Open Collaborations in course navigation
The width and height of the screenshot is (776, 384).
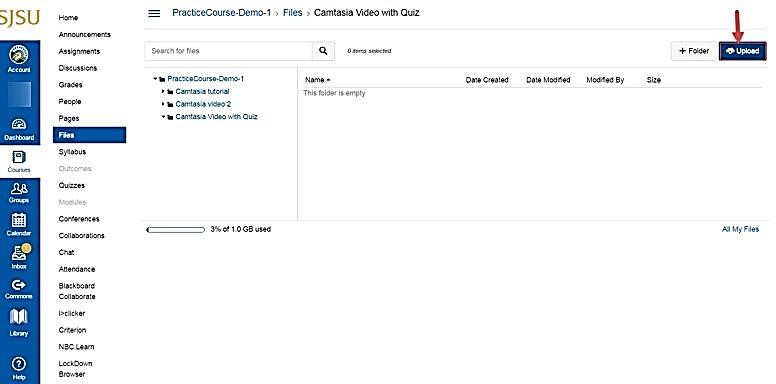point(82,236)
